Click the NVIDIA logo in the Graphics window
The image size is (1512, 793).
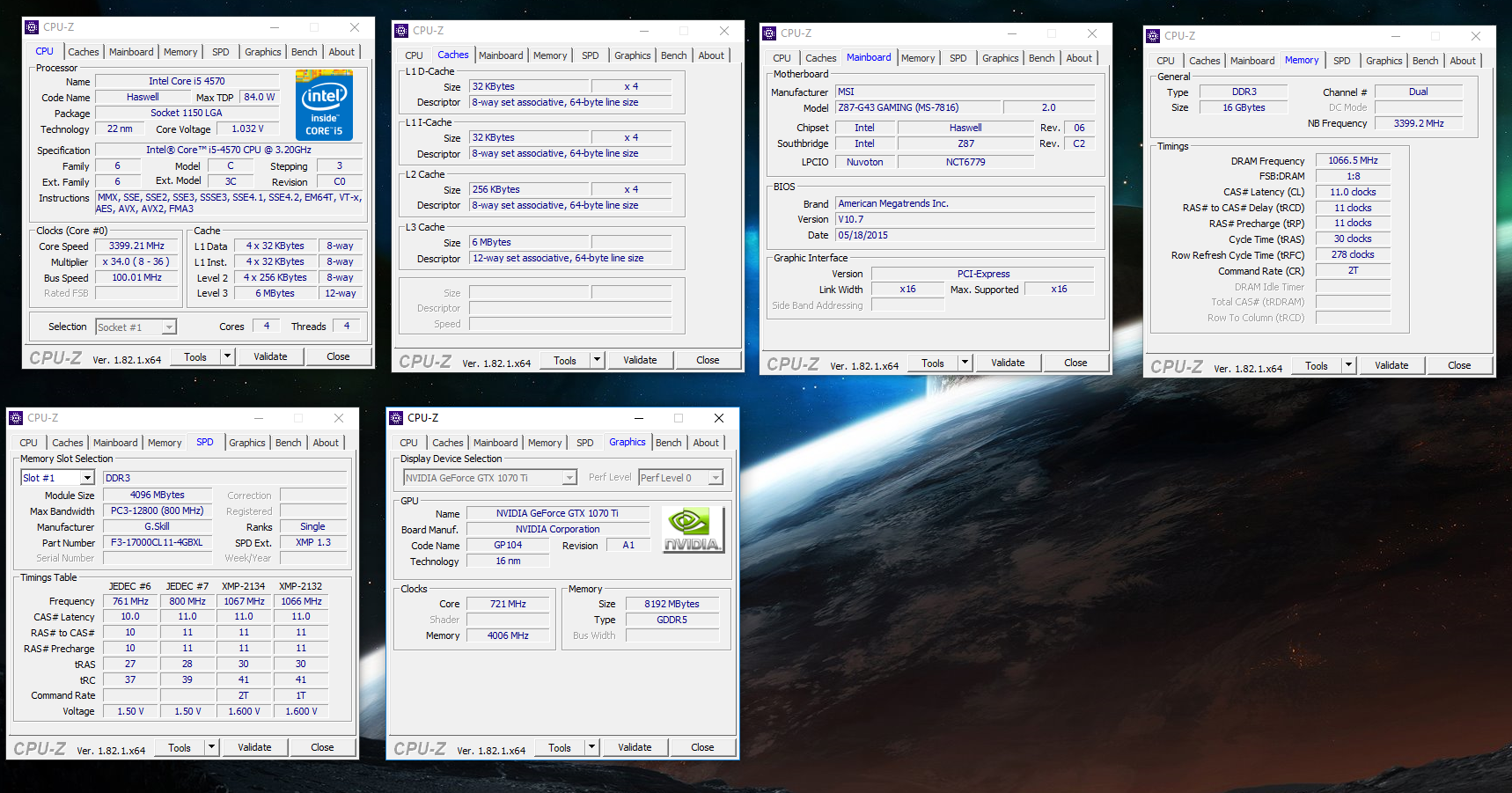coord(693,530)
